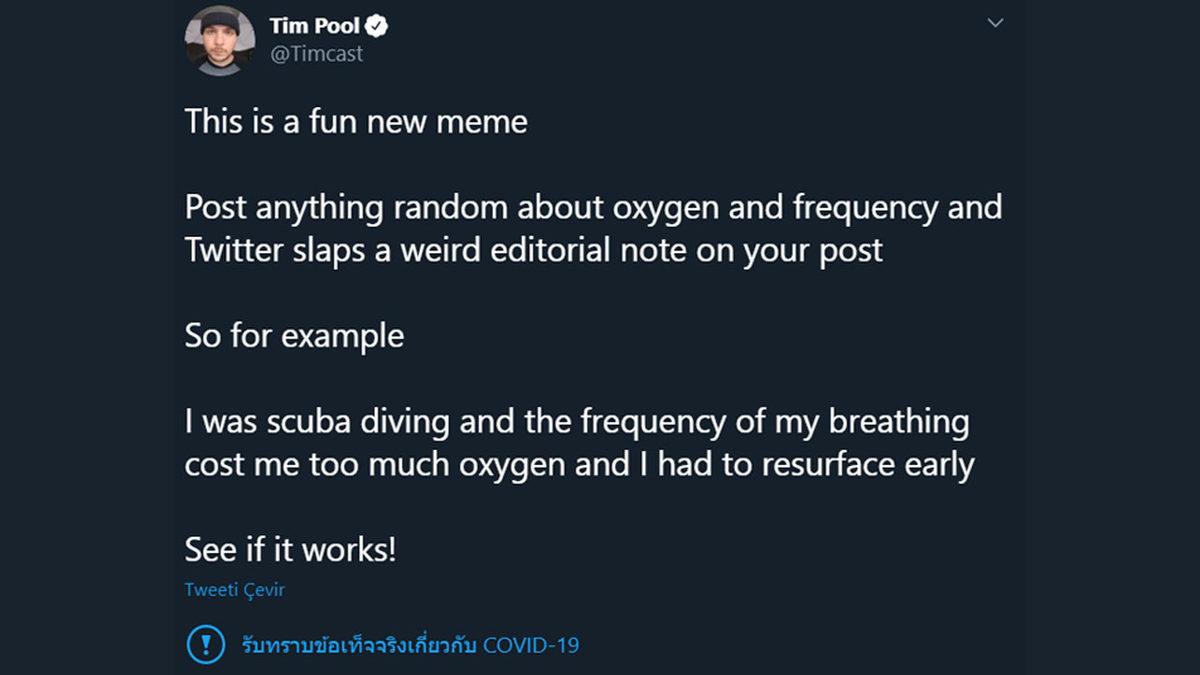The height and width of the screenshot is (675, 1200).
Task: Click the Tweeti Çevir translate link
Action: tap(235, 590)
